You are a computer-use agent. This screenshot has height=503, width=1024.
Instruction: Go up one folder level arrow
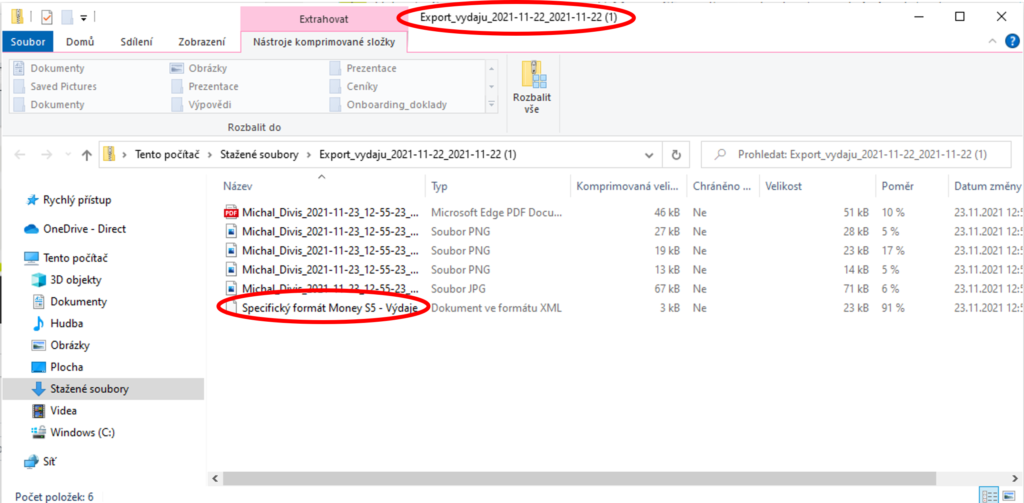[x=86, y=155]
